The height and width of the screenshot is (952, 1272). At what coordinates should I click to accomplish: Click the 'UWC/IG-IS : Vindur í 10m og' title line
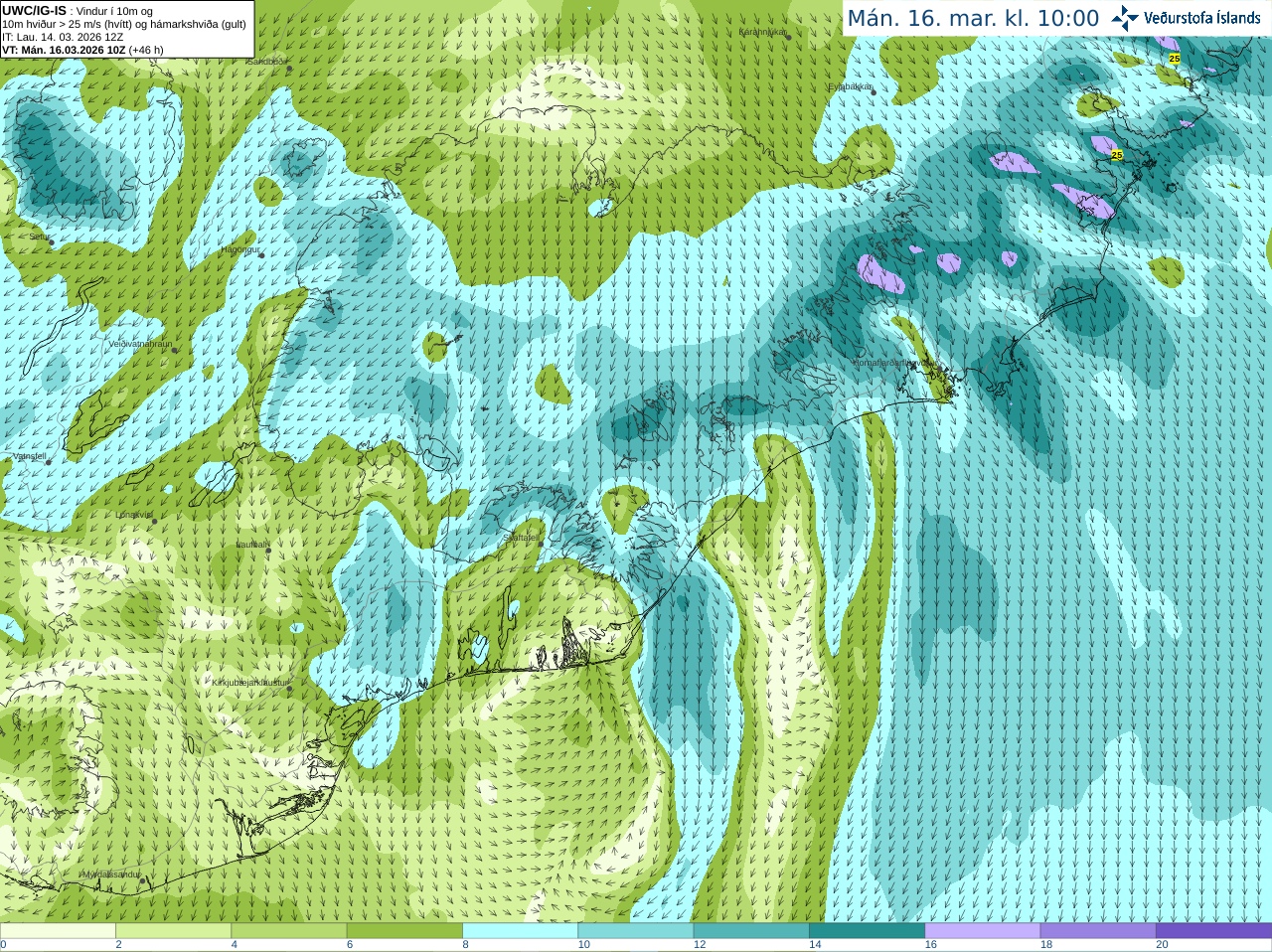coord(78,11)
